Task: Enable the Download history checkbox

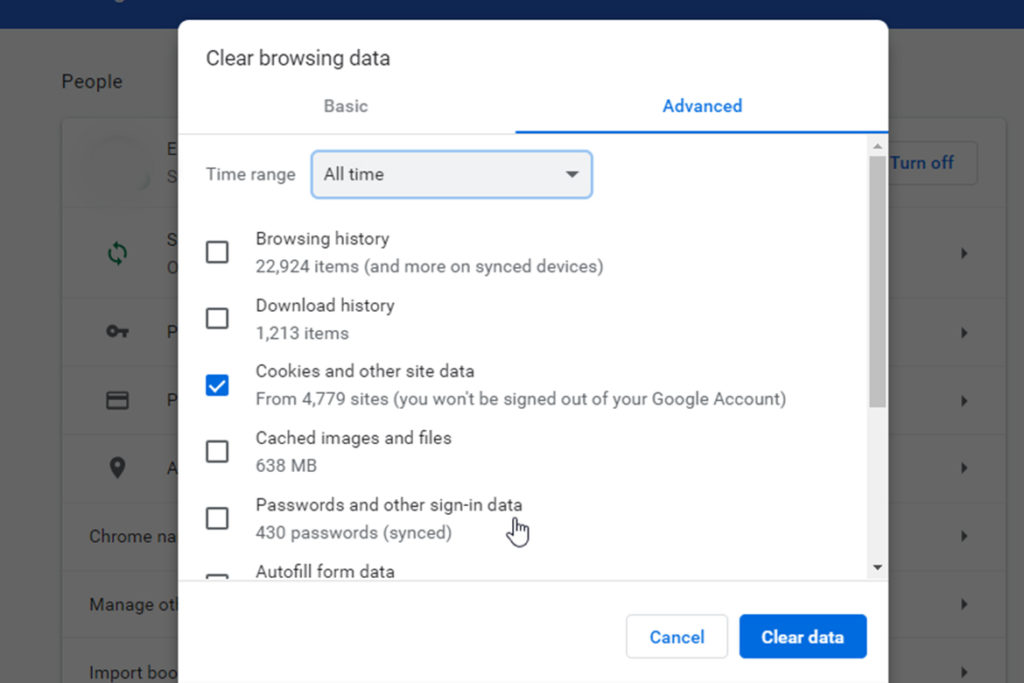Action: click(x=217, y=319)
